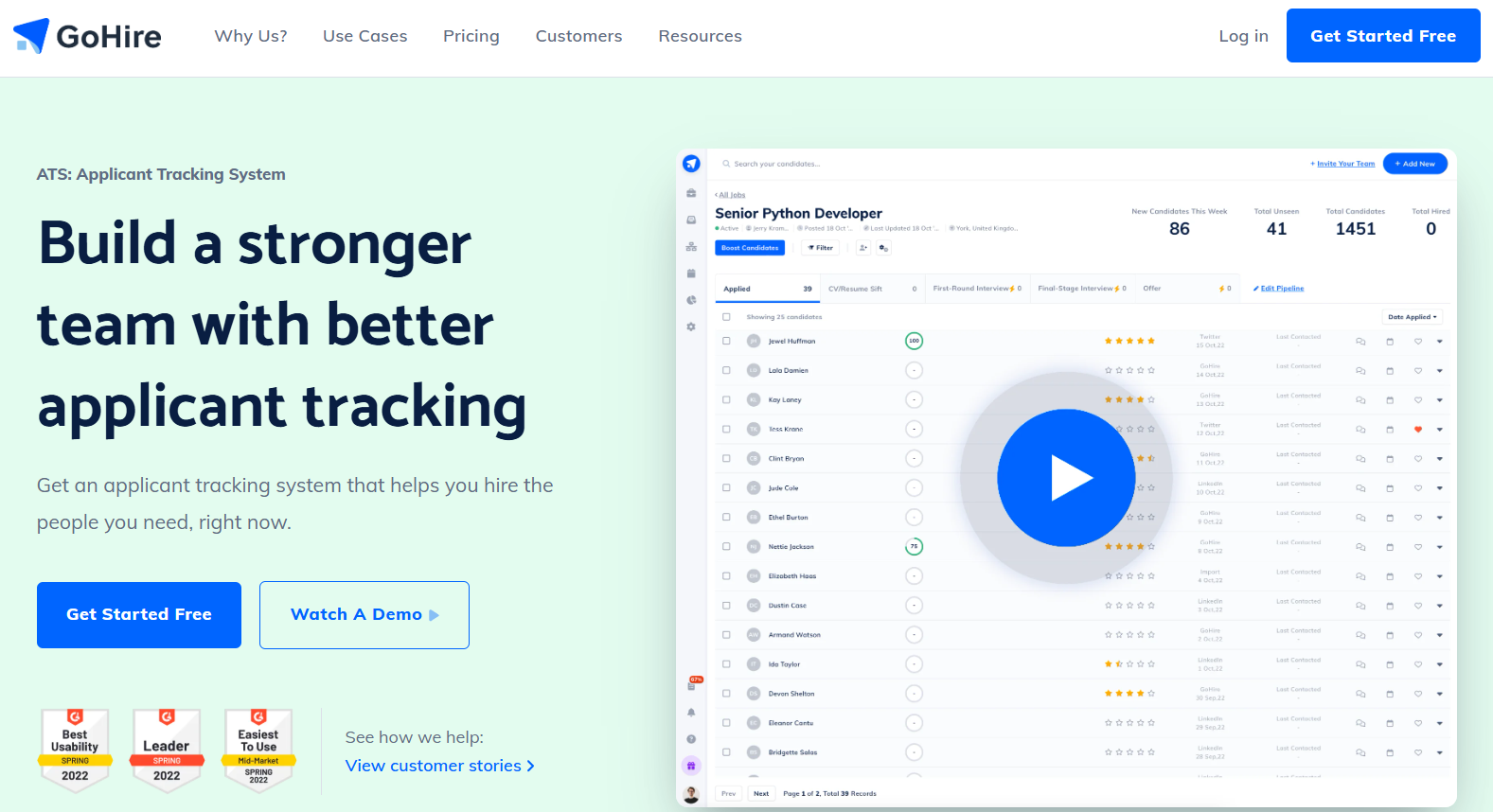The height and width of the screenshot is (812, 1493).
Task: Click the Boost Candidates button
Action: point(750,248)
